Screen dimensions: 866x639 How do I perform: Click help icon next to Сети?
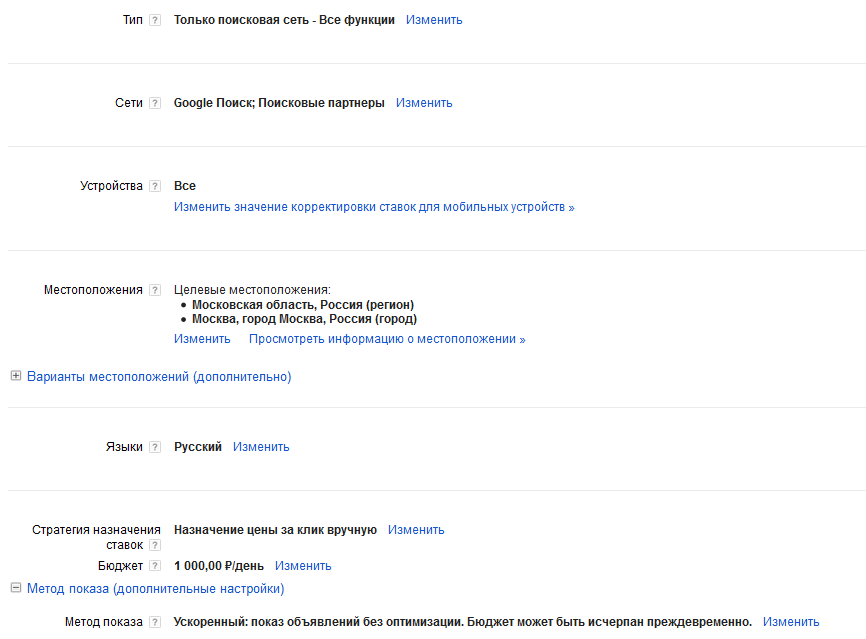coord(154,103)
